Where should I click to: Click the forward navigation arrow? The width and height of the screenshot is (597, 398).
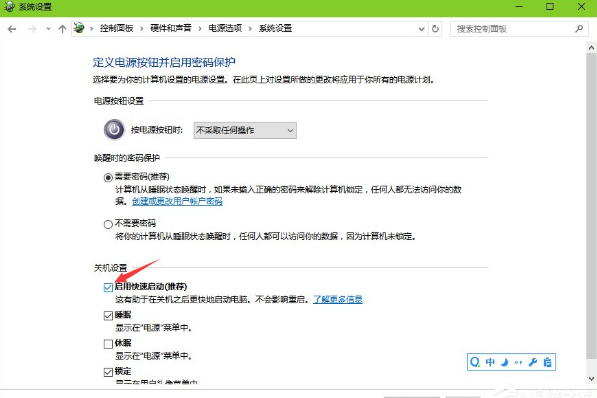(32, 29)
